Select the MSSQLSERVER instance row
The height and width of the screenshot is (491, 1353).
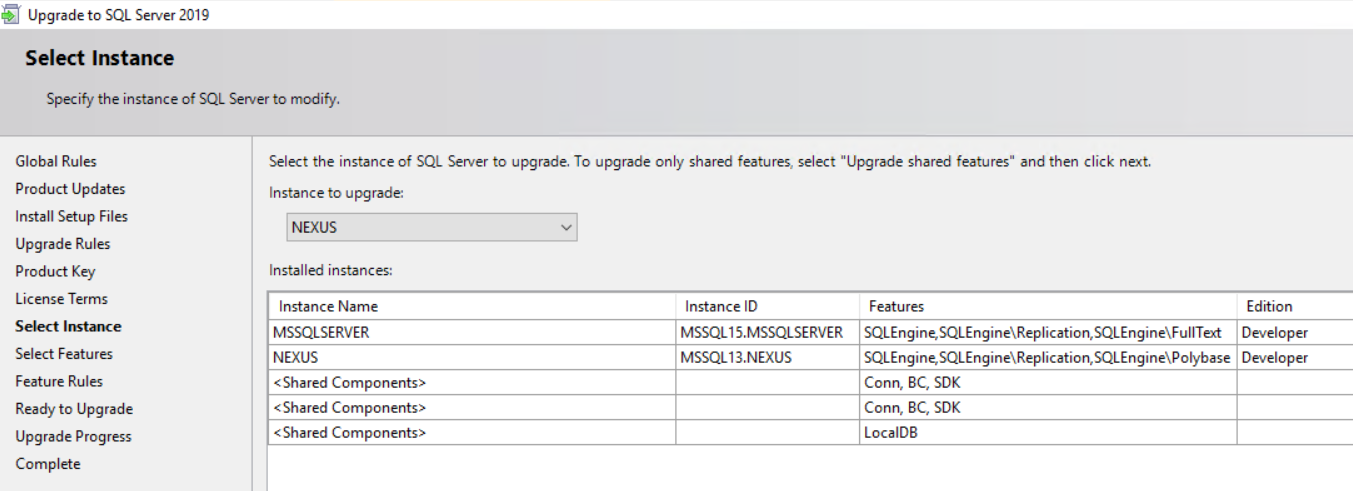[x=811, y=332]
